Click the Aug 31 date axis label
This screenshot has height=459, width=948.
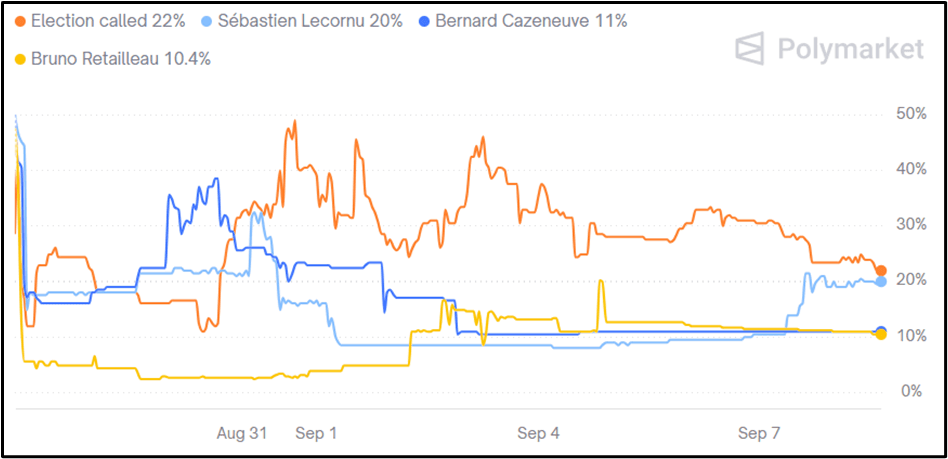tap(242, 433)
